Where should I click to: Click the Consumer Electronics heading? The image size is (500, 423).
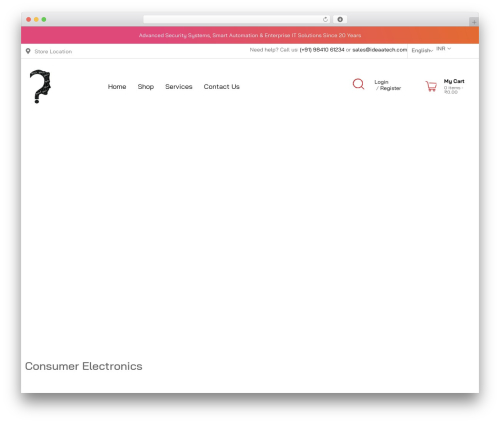pos(84,366)
